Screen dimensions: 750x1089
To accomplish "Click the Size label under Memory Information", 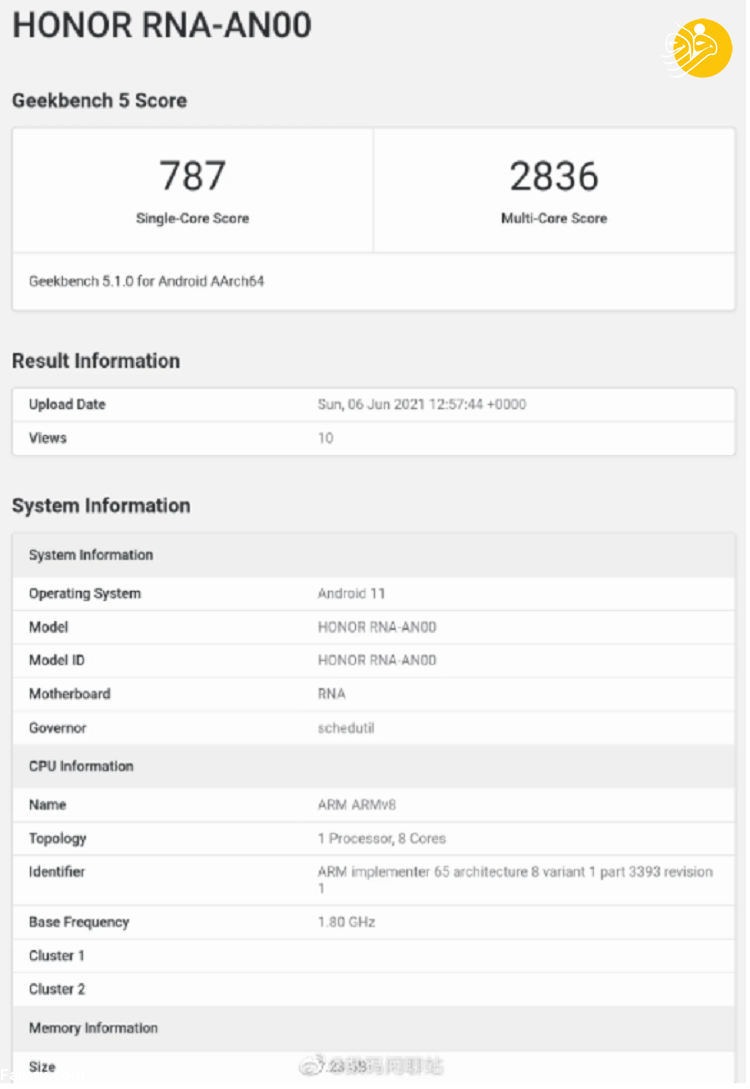I will (42, 1067).
